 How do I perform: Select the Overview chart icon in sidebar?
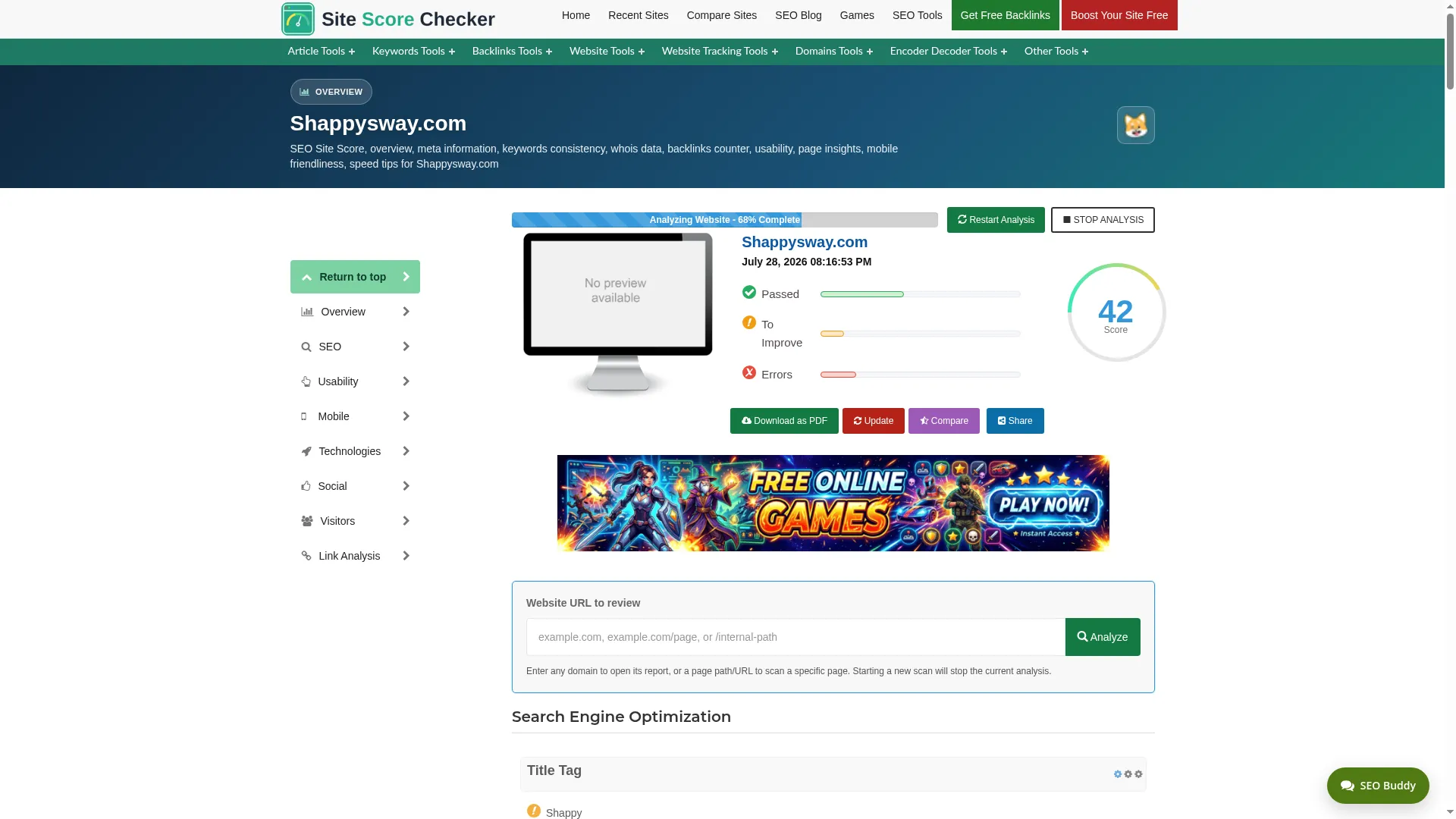pos(307,312)
